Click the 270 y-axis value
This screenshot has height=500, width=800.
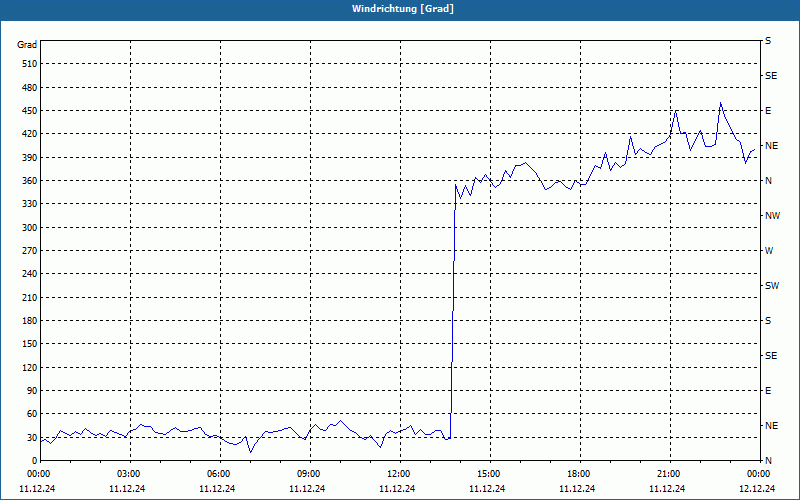(x=30, y=251)
